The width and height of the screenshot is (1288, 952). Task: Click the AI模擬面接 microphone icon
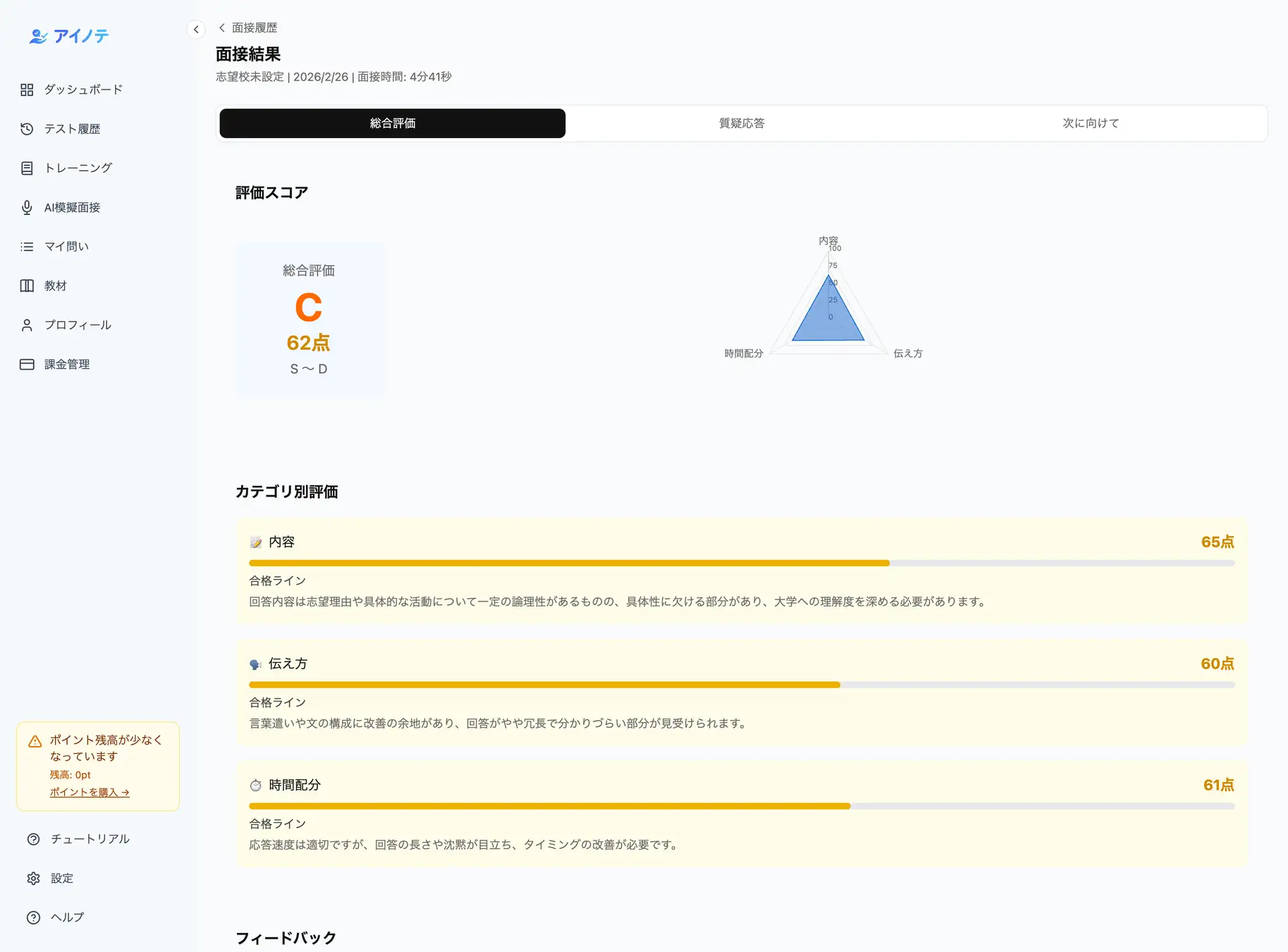click(27, 207)
